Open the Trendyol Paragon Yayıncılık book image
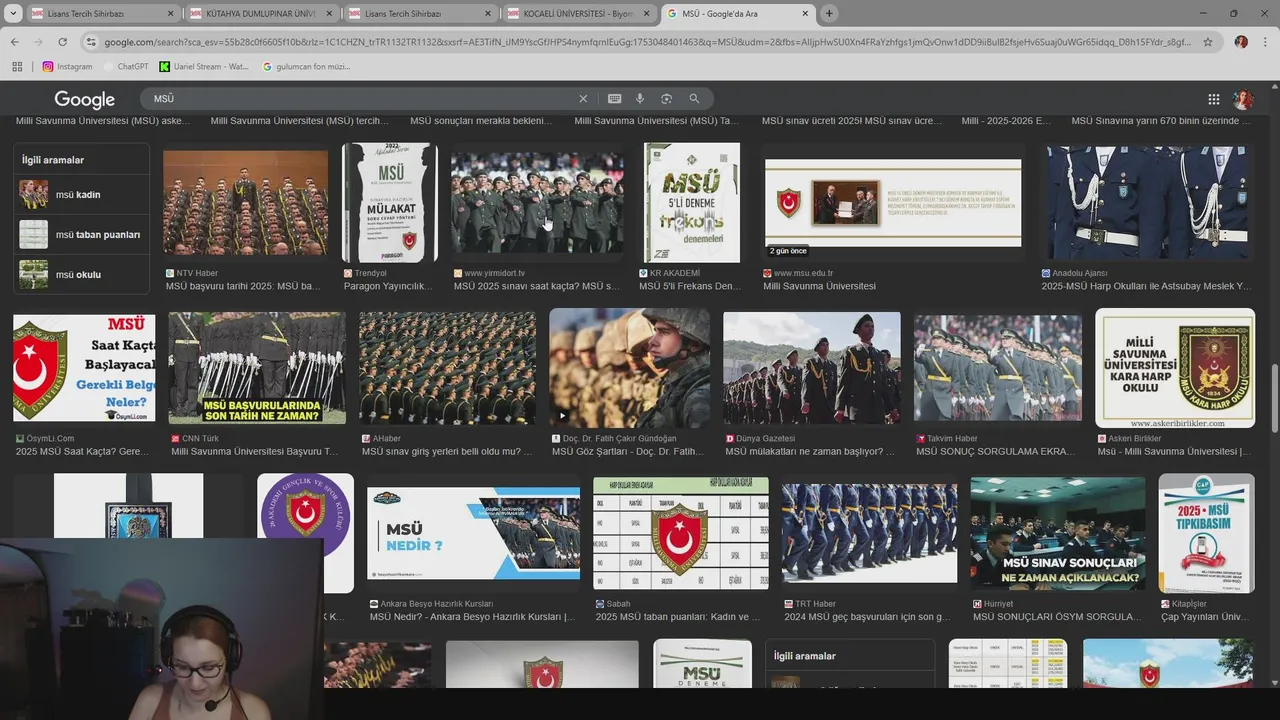1280x720 pixels. (389, 203)
